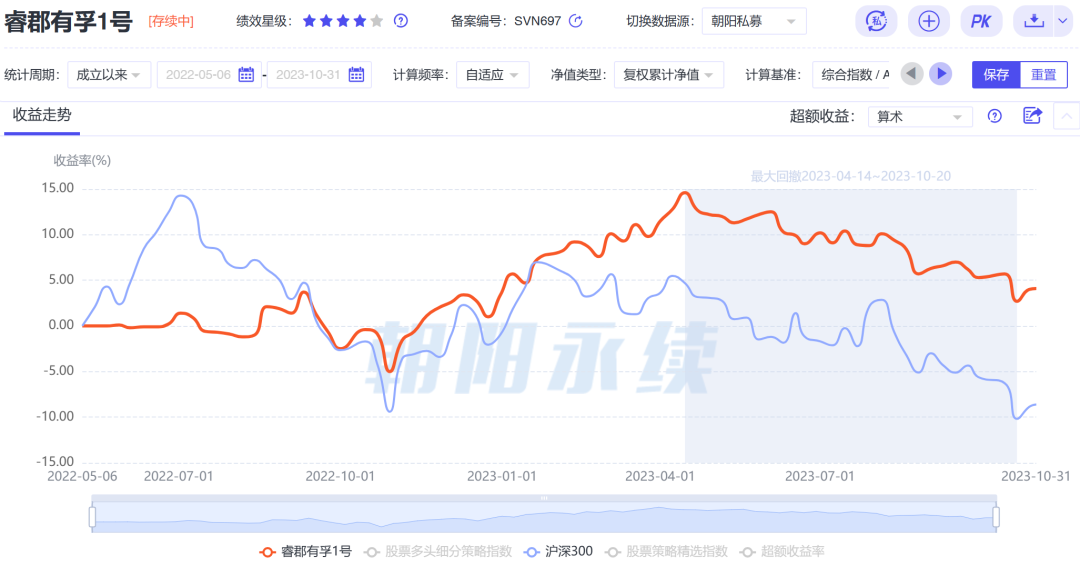The image size is (1080, 566).
Task: Toggle the 股票策略精选指数 legend series
Action: click(x=666, y=552)
